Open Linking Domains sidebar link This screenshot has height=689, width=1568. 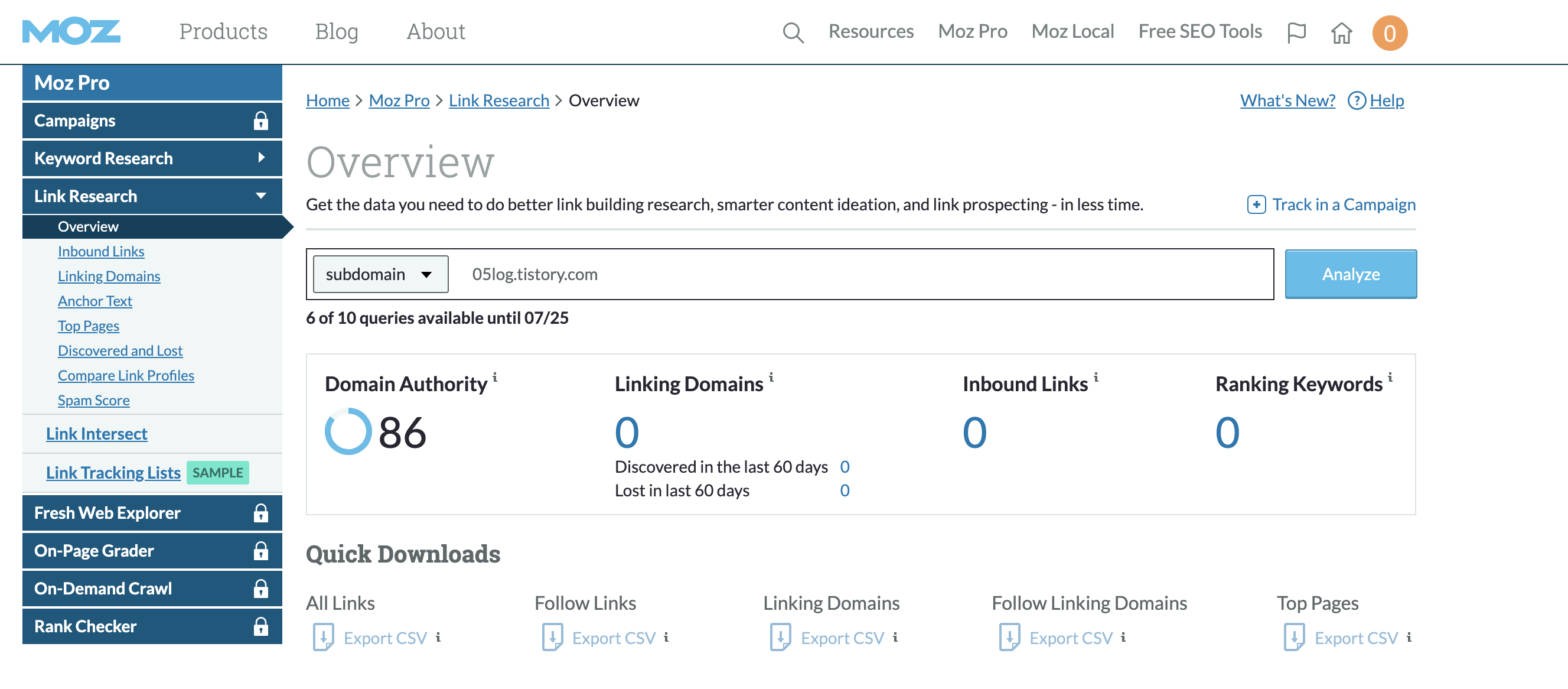coord(109,277)
